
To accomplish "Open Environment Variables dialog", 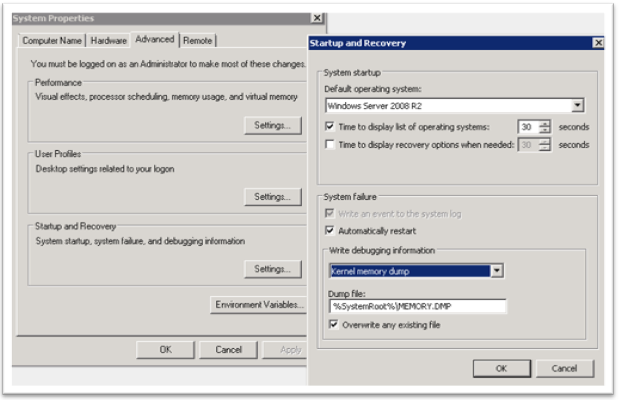I will point(259,305).
